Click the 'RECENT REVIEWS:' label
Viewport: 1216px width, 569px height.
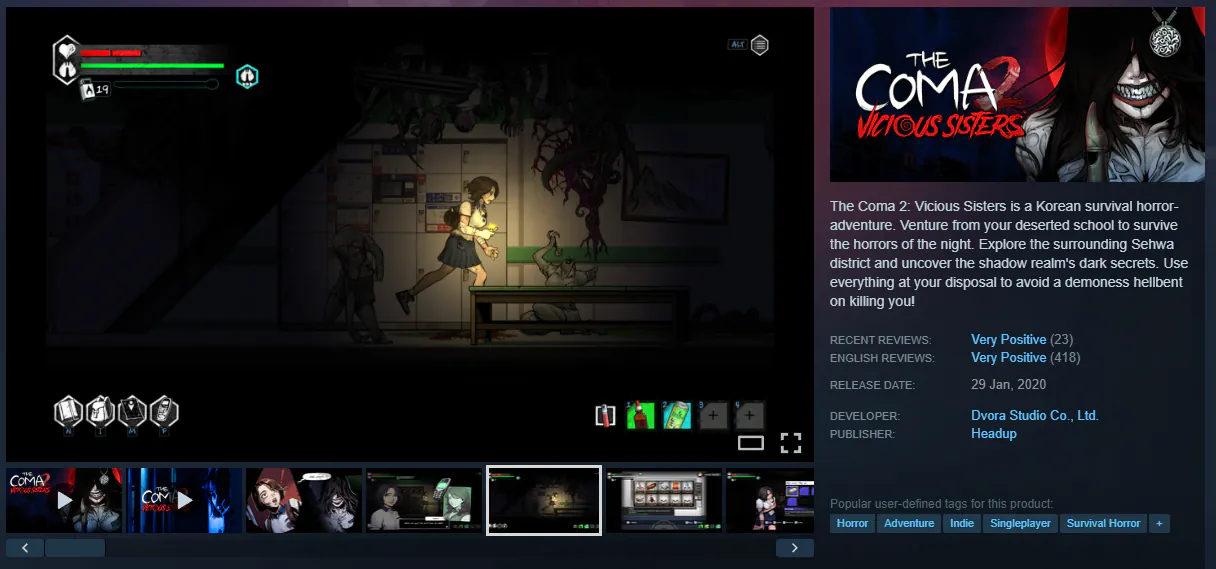click(x=881, y=340)
